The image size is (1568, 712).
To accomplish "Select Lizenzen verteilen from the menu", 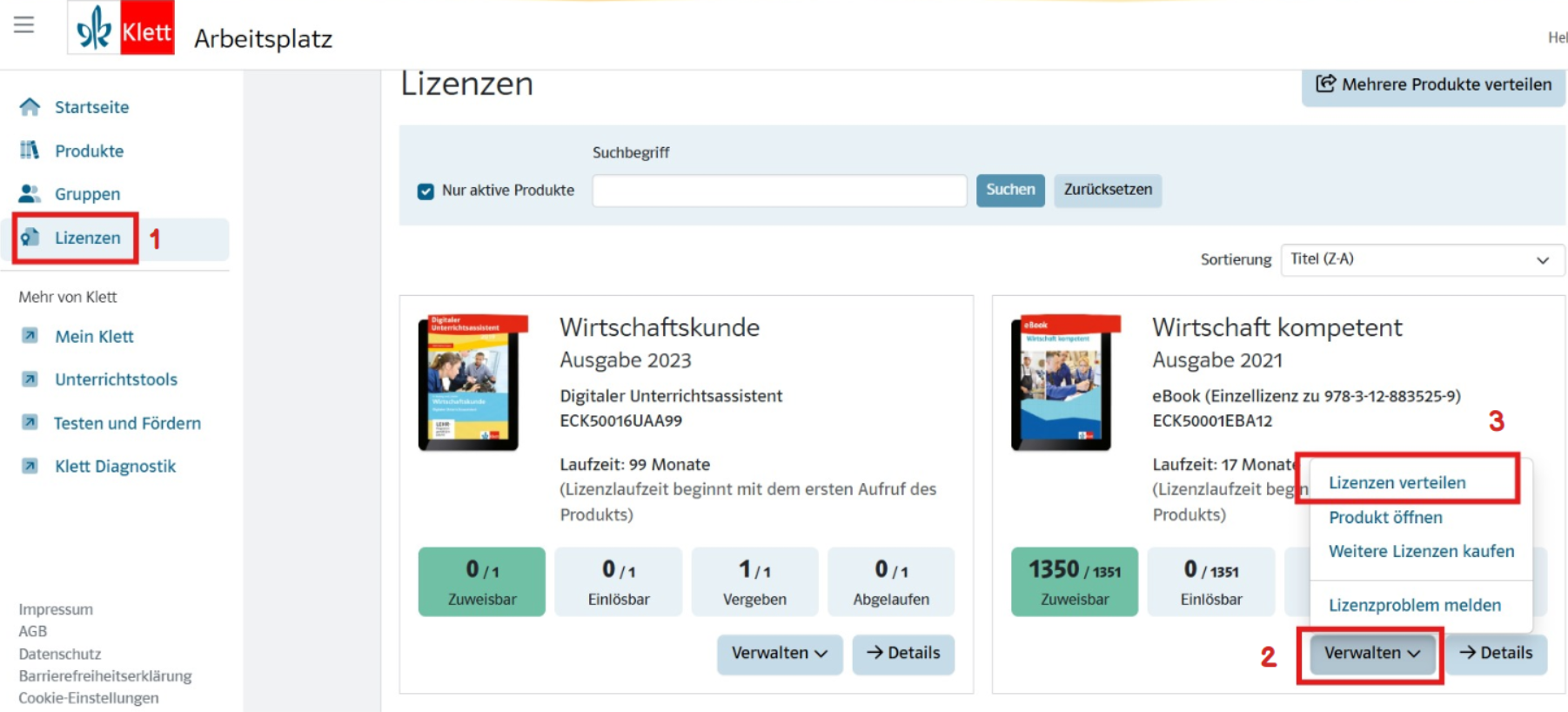I will point(1397,483).
